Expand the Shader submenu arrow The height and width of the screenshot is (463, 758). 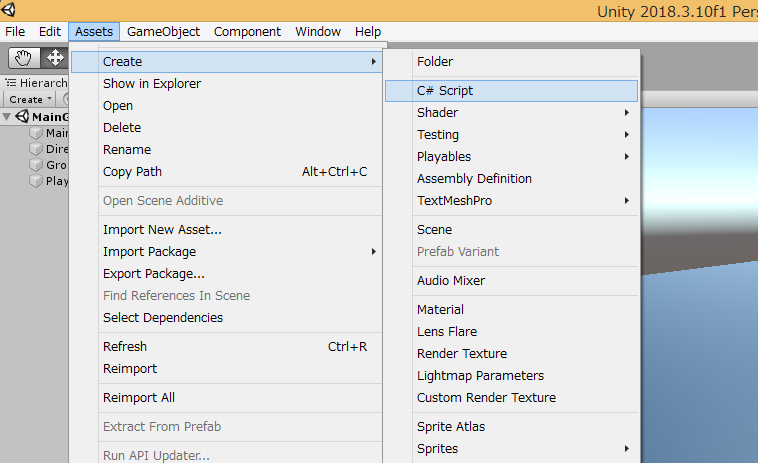coord(627,113)
